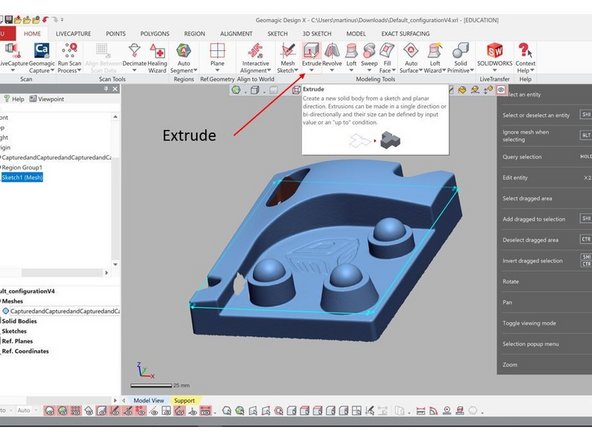The height and width of the screenshot is (444, 592).
Task: Click the LiveCapture scan icon
Action: 12,50
